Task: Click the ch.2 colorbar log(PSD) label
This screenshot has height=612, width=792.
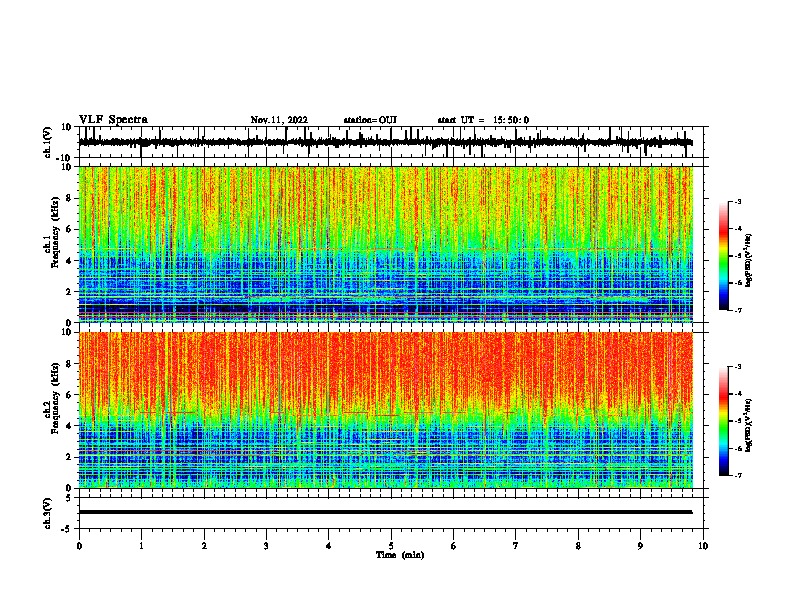Action: click(x=748, y=426)
